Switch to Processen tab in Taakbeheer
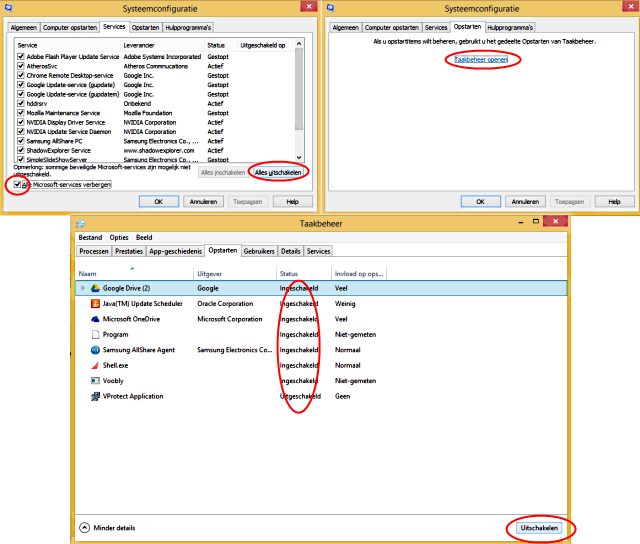Screen dimensions: 640x544 (94, 251)
